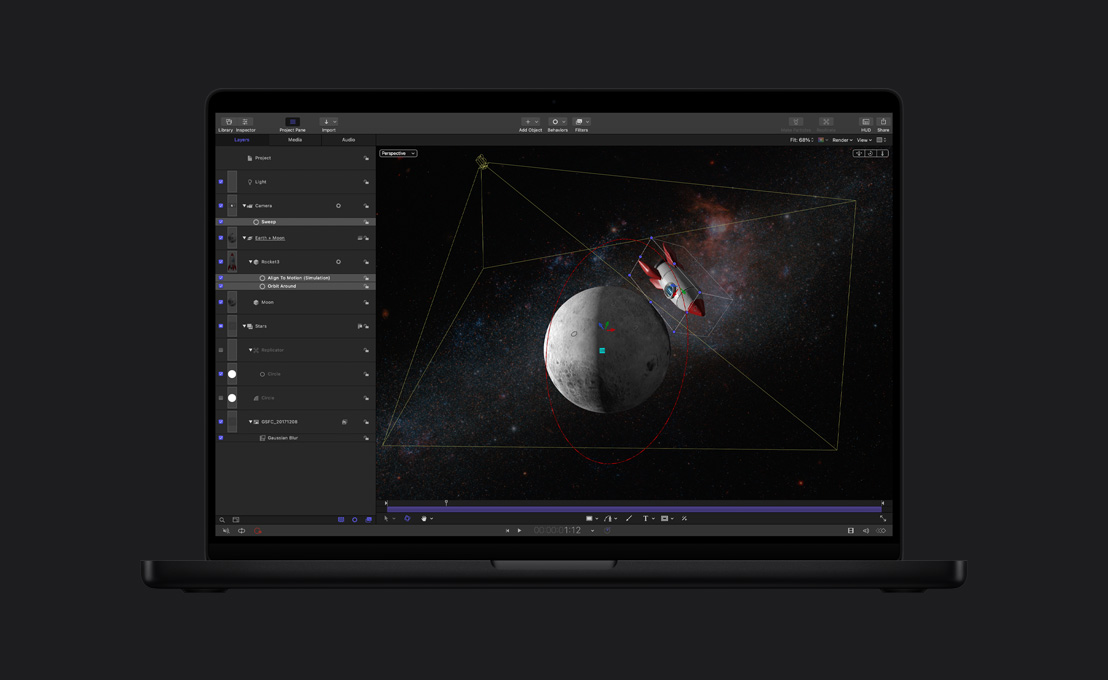Switch to the Media tab
This screenshot has height=680, width=1108.
point(294,139)
